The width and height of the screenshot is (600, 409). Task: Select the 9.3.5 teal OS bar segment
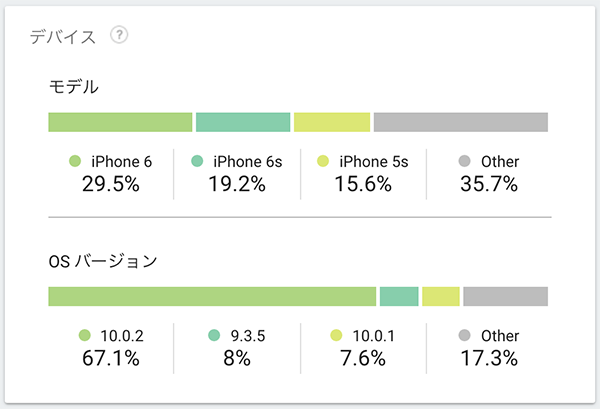pyautogui.click(x=399, y=297)
